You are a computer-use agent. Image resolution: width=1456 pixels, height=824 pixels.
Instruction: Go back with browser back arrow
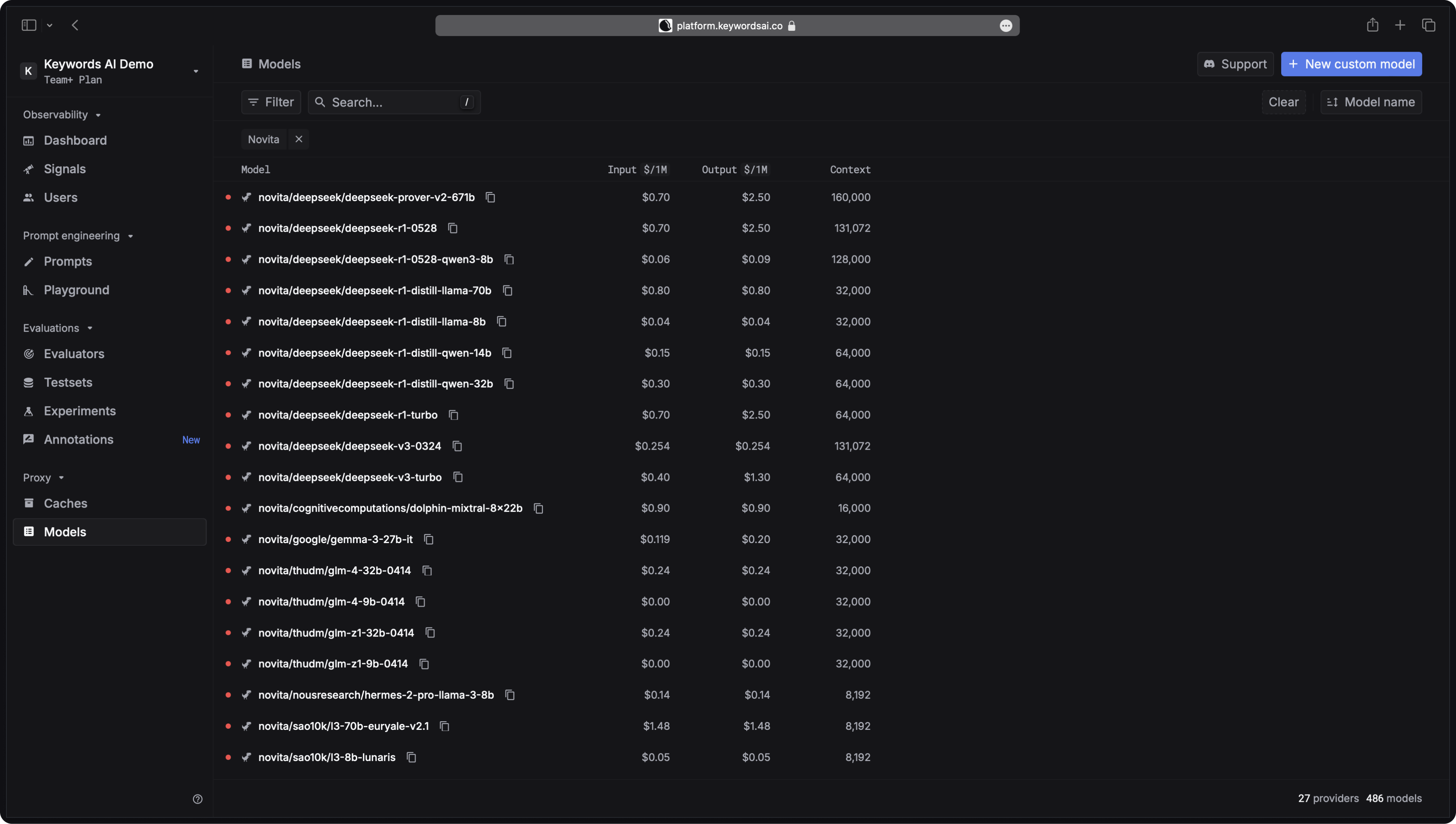click(x=75, y=25)
